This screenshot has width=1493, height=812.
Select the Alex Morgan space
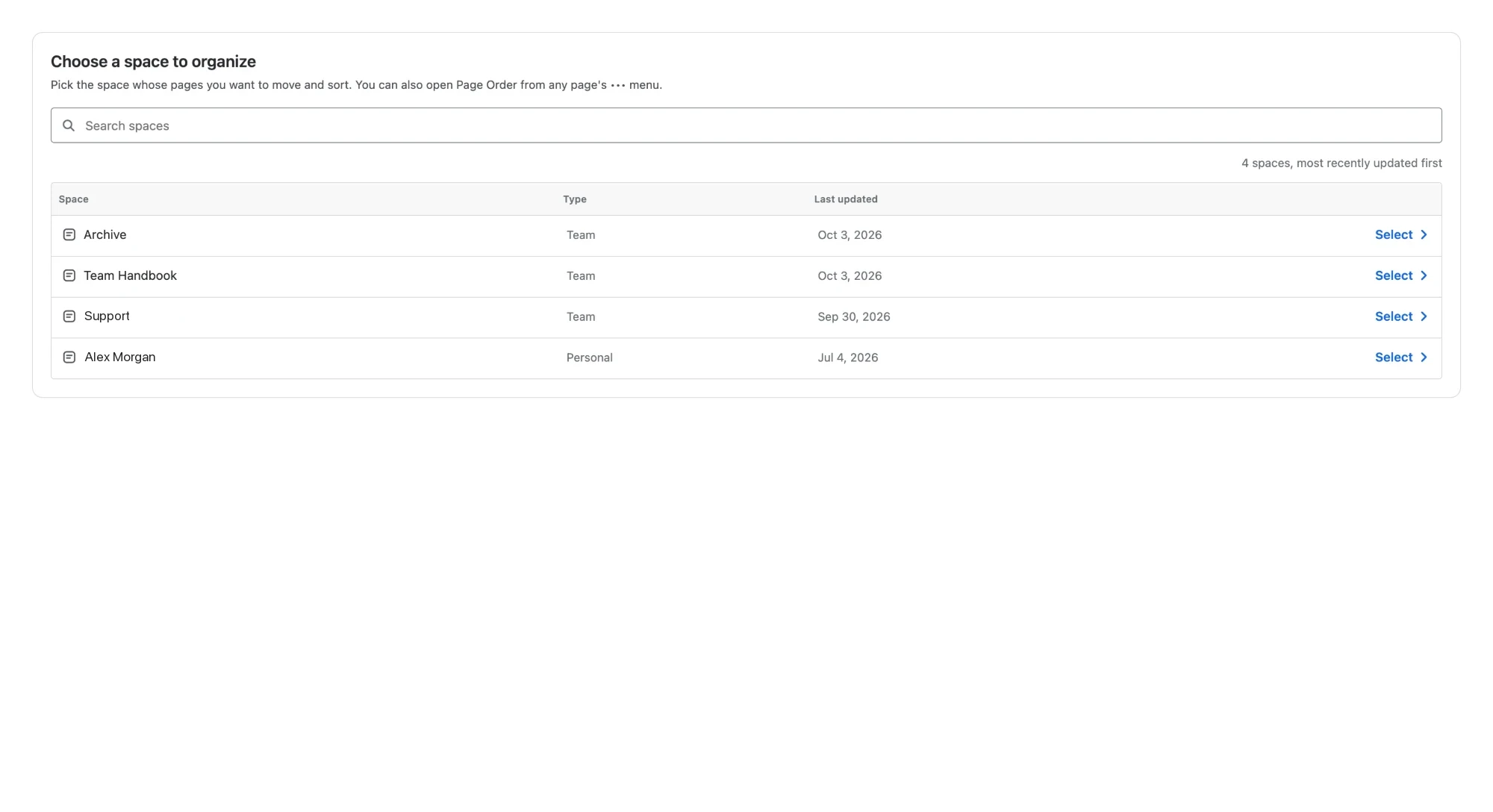1401,357
